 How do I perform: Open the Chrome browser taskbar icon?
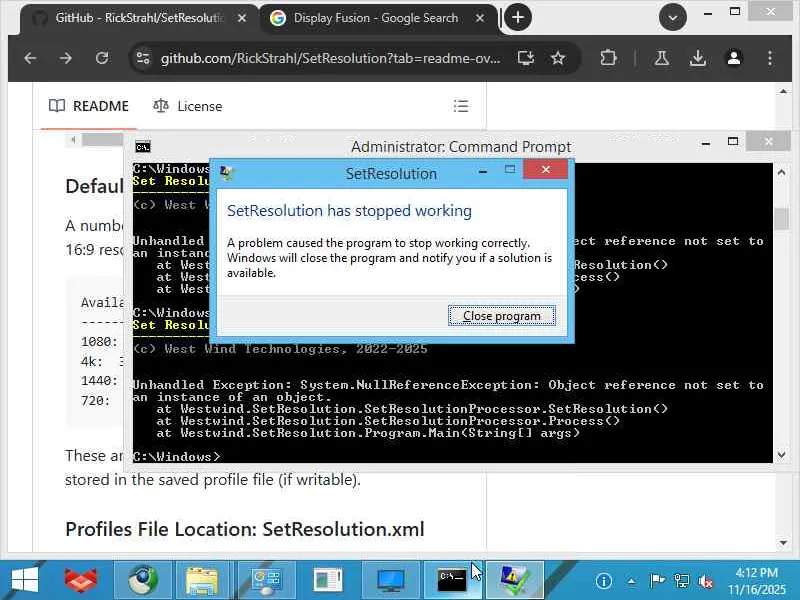[x=143, y=581]
